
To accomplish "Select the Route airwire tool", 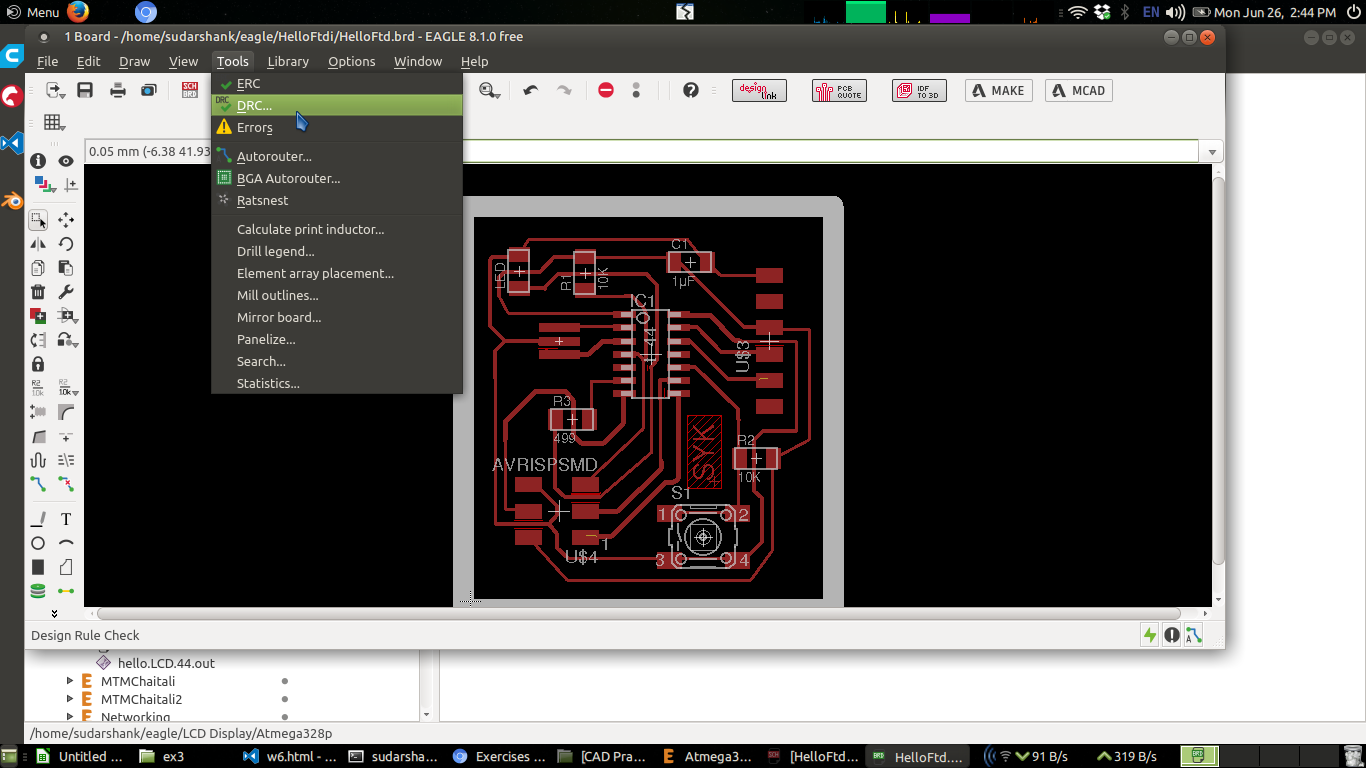I will pyautogui.click(x=38, y=484).
